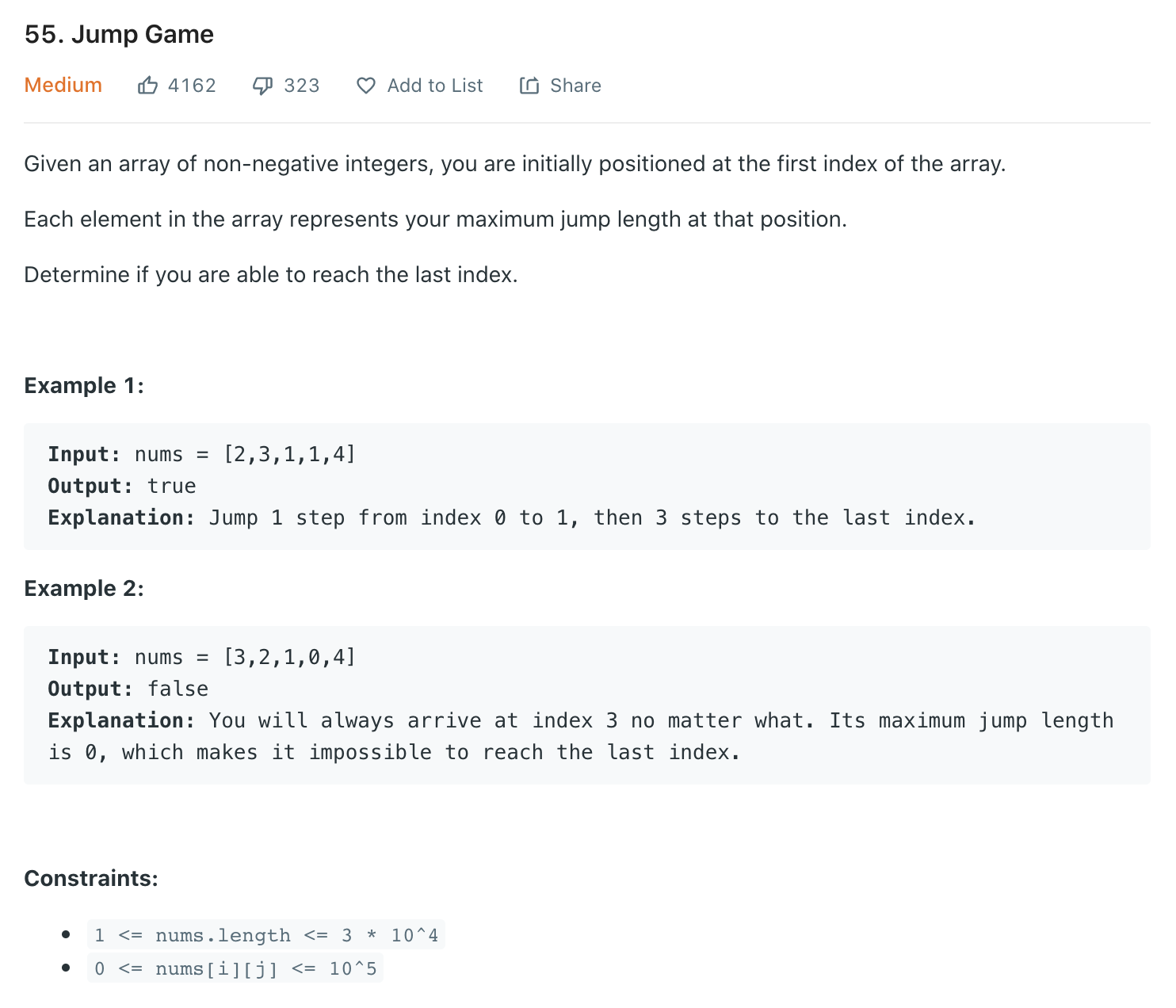Click the sentence about maximum jump length
Image resolution: width=1176 pixels, height=1008 pixels.
click(435, 220)
